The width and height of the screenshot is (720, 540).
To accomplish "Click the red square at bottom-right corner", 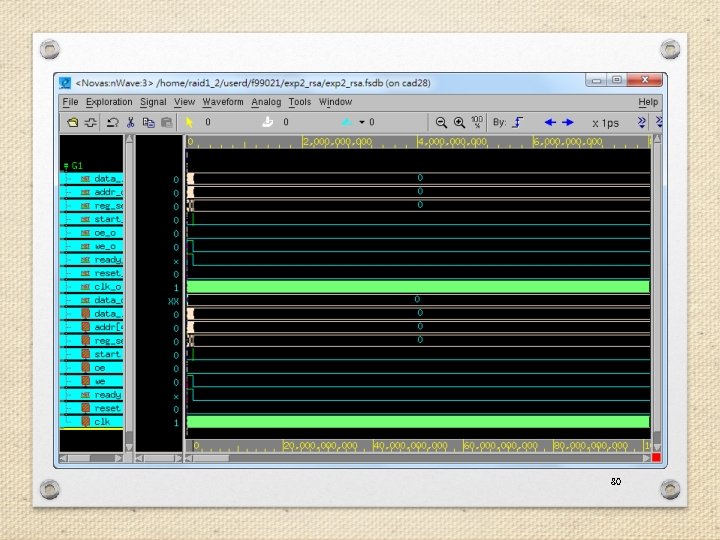I will pos(656,457).
